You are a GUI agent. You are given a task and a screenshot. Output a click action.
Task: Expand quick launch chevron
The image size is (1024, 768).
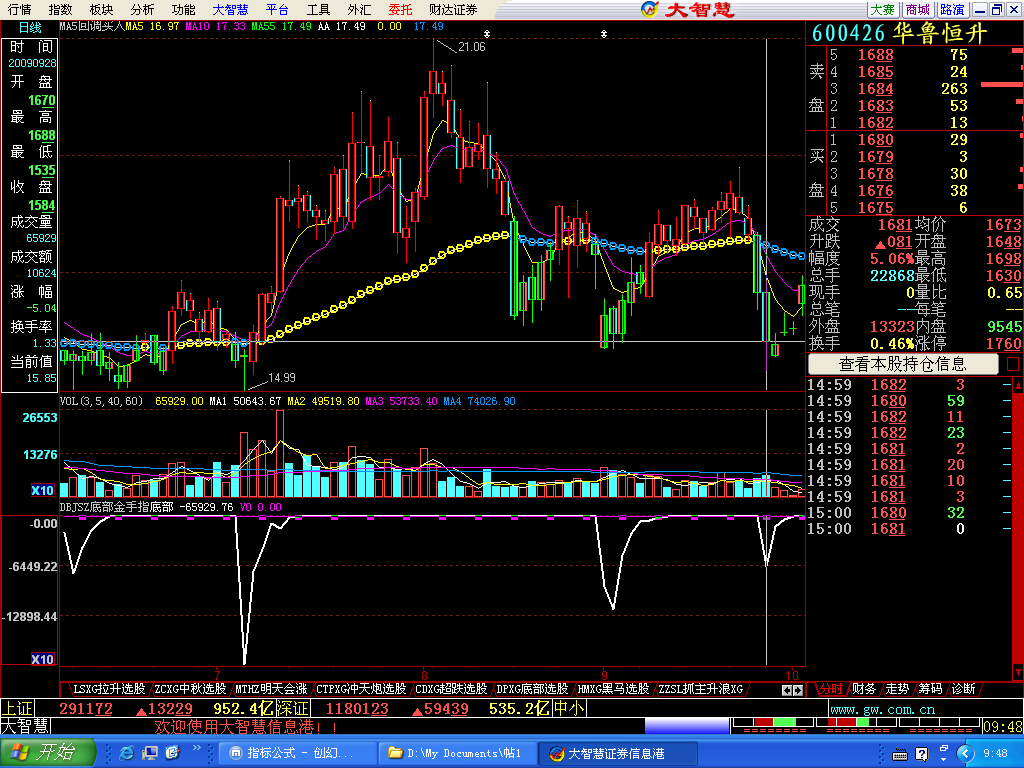click(x=196, y=748)
